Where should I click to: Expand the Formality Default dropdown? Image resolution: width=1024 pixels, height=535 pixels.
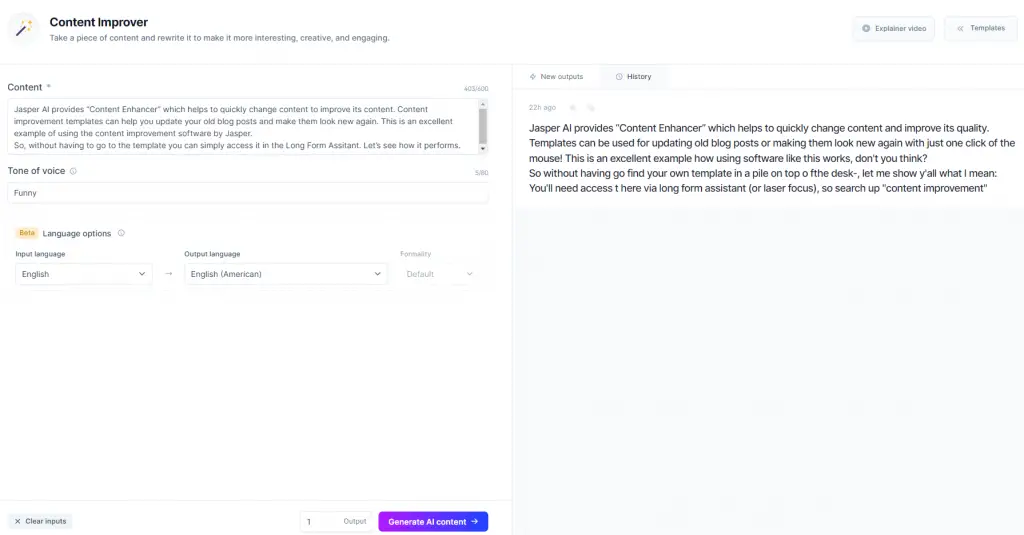439,274
